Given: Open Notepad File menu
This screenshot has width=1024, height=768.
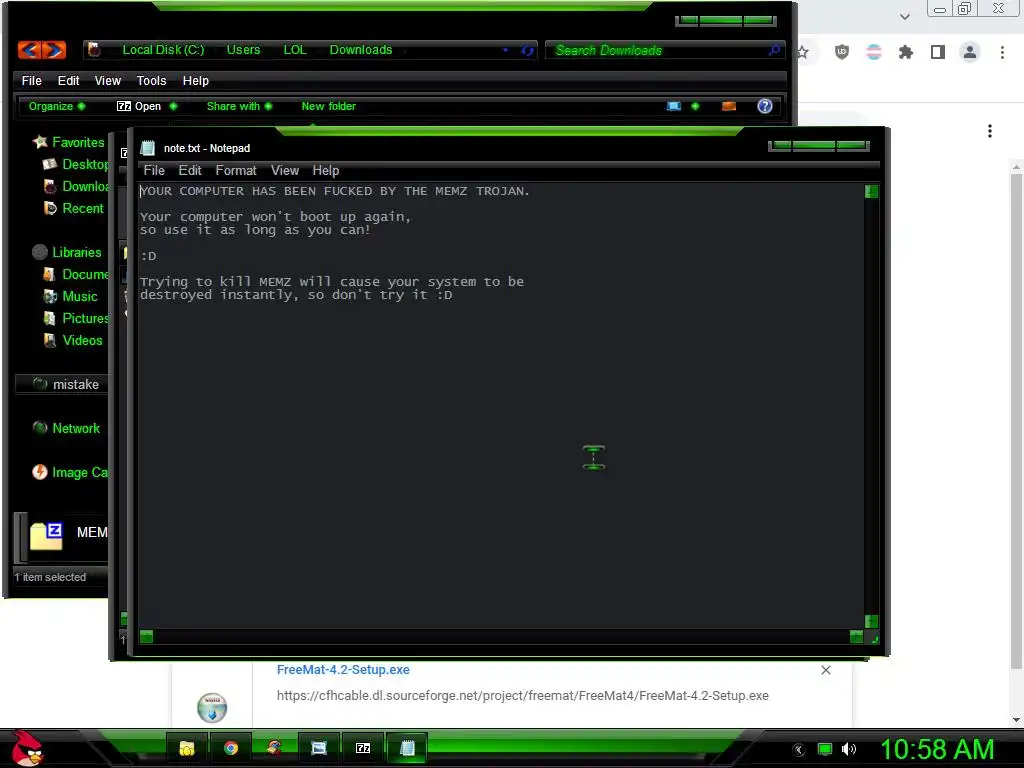Looking at the screenshot, I should (x=154, y=170).
